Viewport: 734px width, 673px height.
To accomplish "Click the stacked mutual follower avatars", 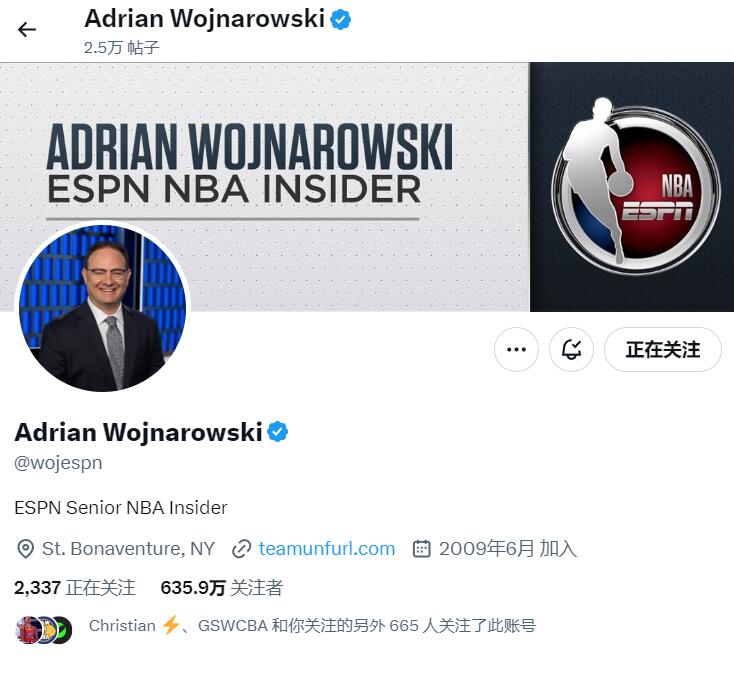I will 44,630.
